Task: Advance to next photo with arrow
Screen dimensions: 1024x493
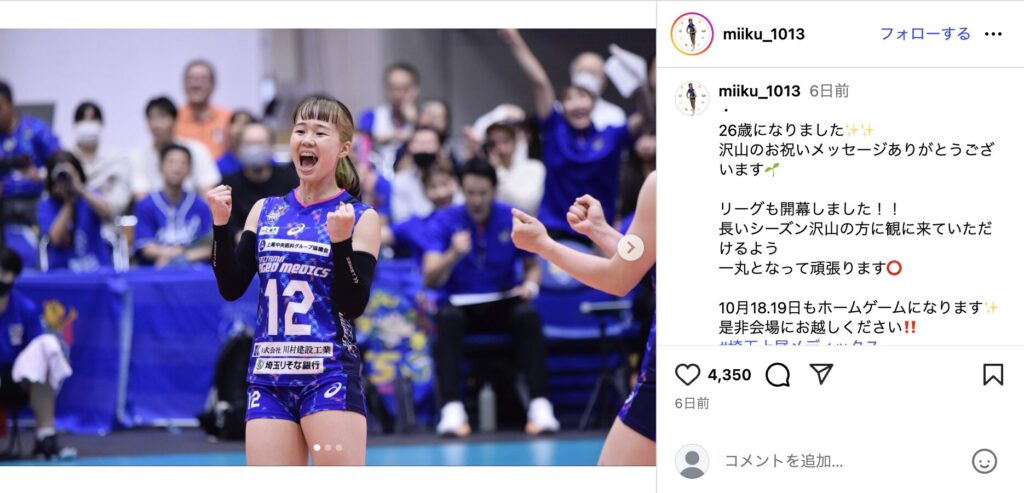Action: click(631, 247)
